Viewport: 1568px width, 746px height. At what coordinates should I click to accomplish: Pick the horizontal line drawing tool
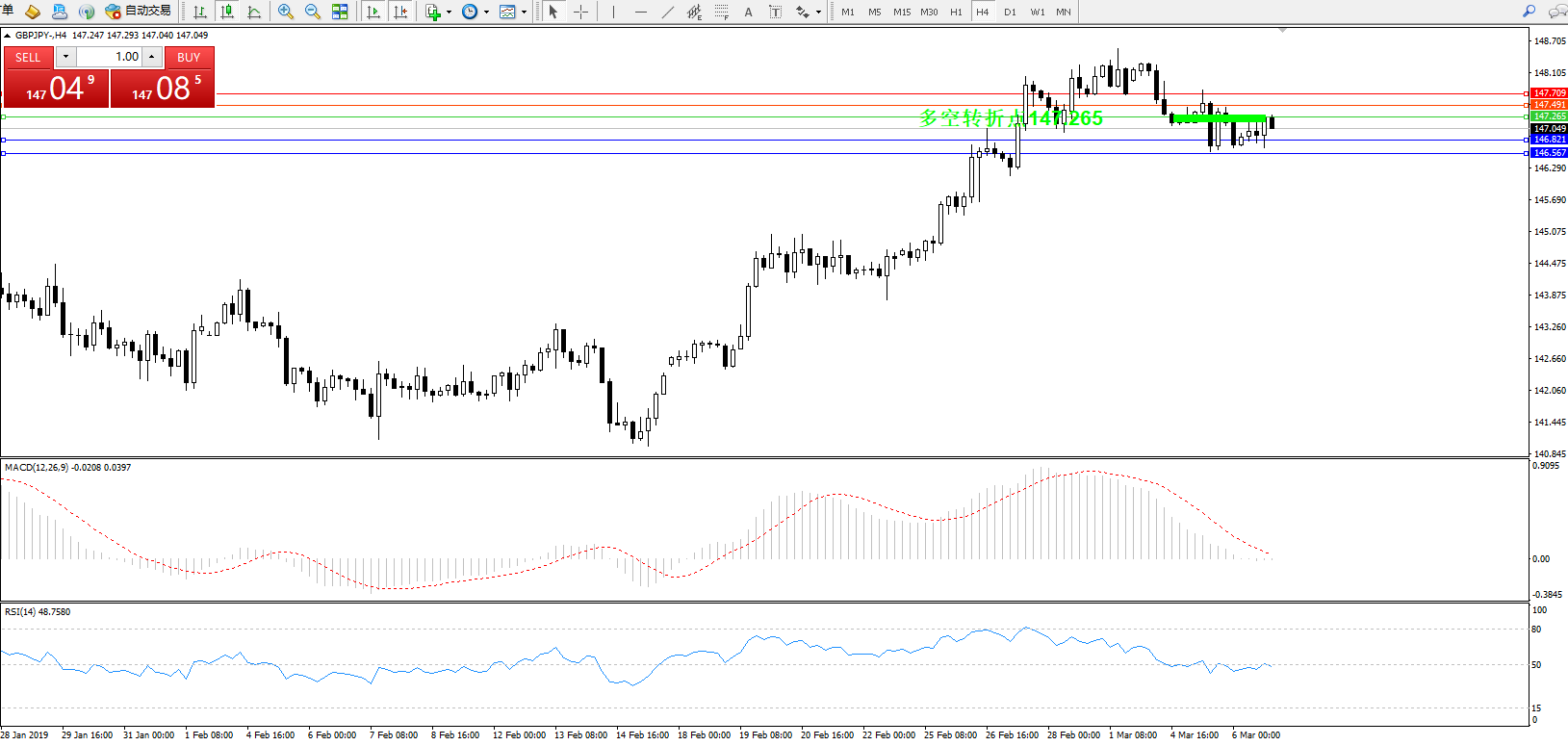[x=640, y=12]
